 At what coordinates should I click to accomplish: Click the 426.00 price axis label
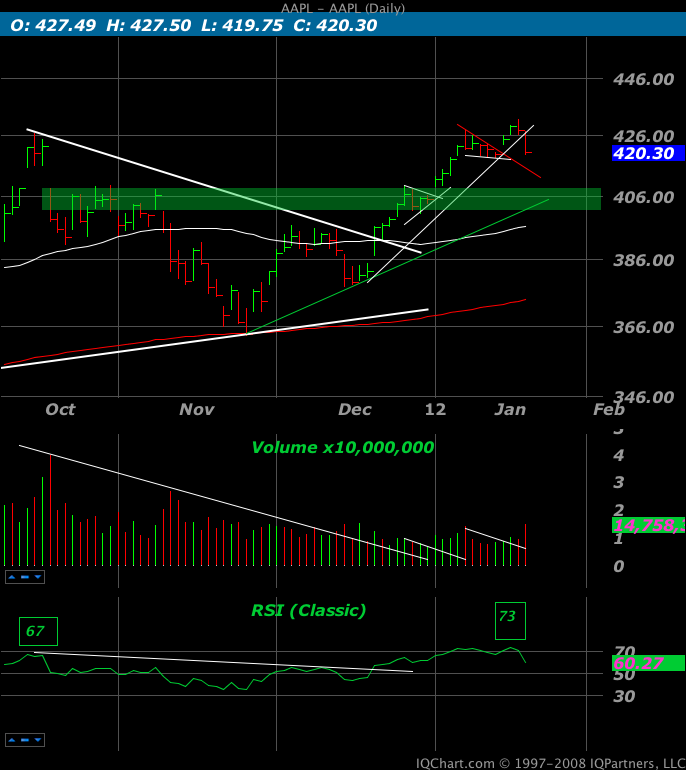click(643, 136)
